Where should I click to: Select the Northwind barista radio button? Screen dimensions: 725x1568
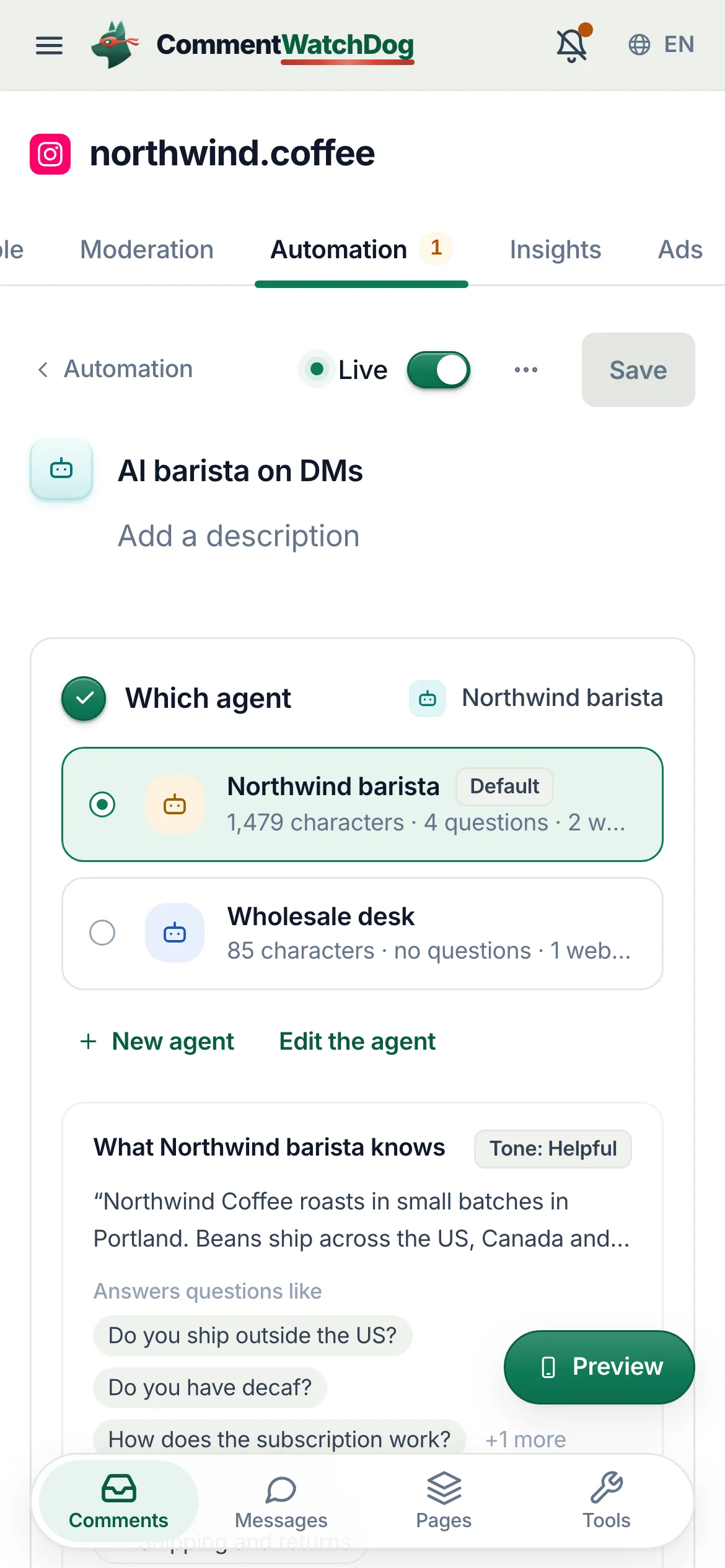pos(102,804)
